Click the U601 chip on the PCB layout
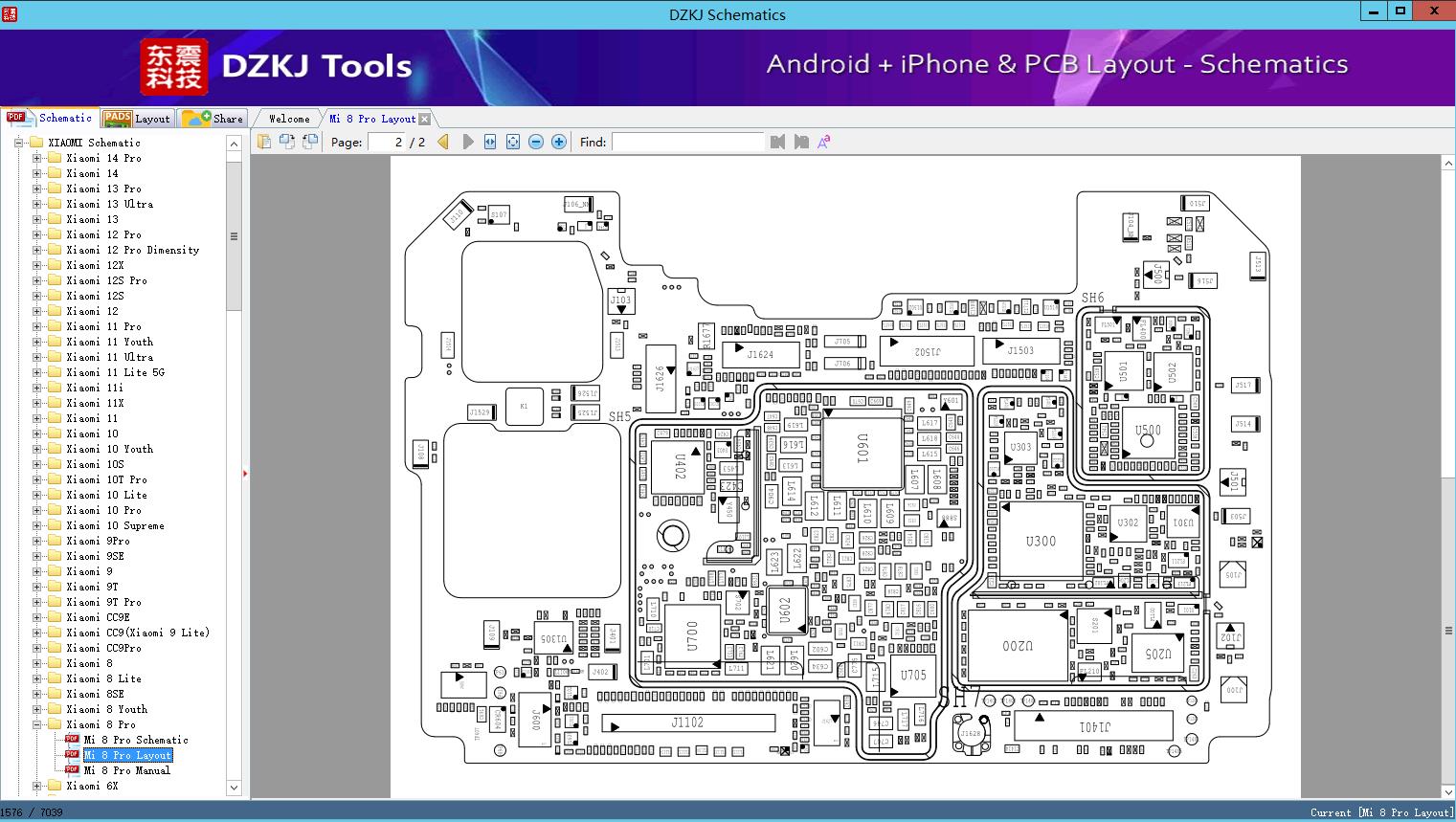Viewport: 1456px width, 822px height. (862, 449)
